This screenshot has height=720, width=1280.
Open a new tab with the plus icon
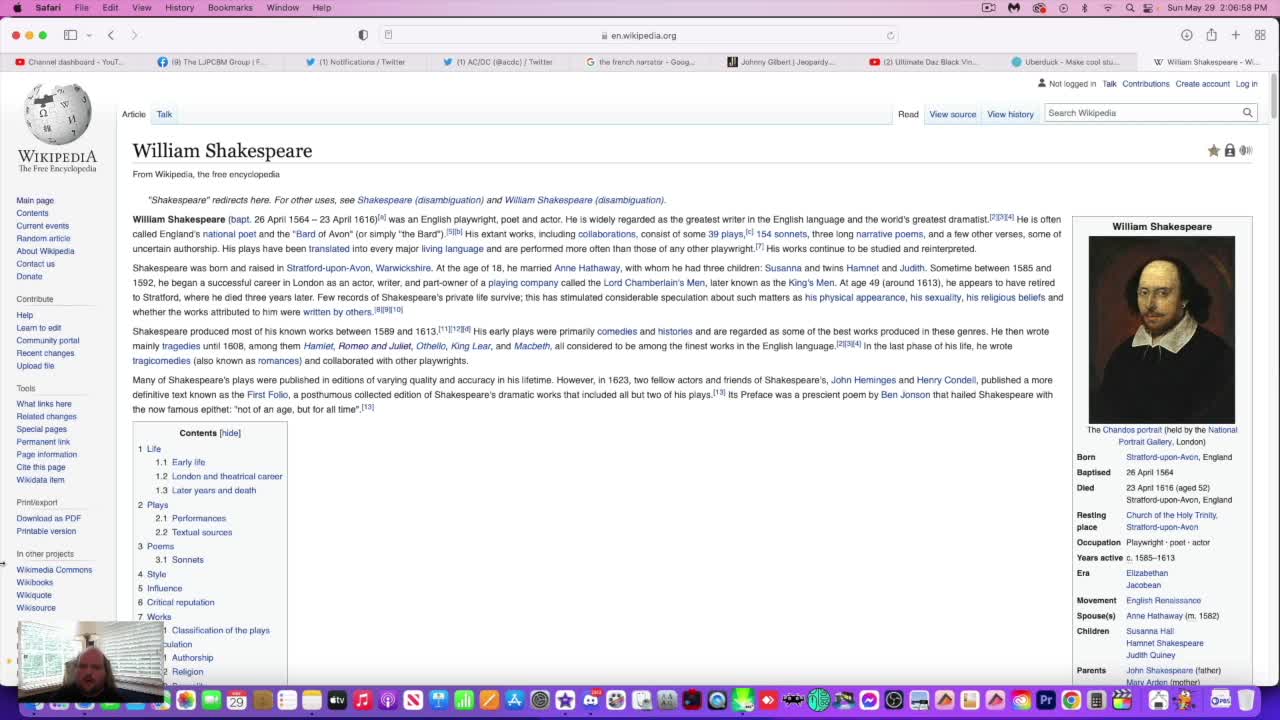pos(1236,35)
